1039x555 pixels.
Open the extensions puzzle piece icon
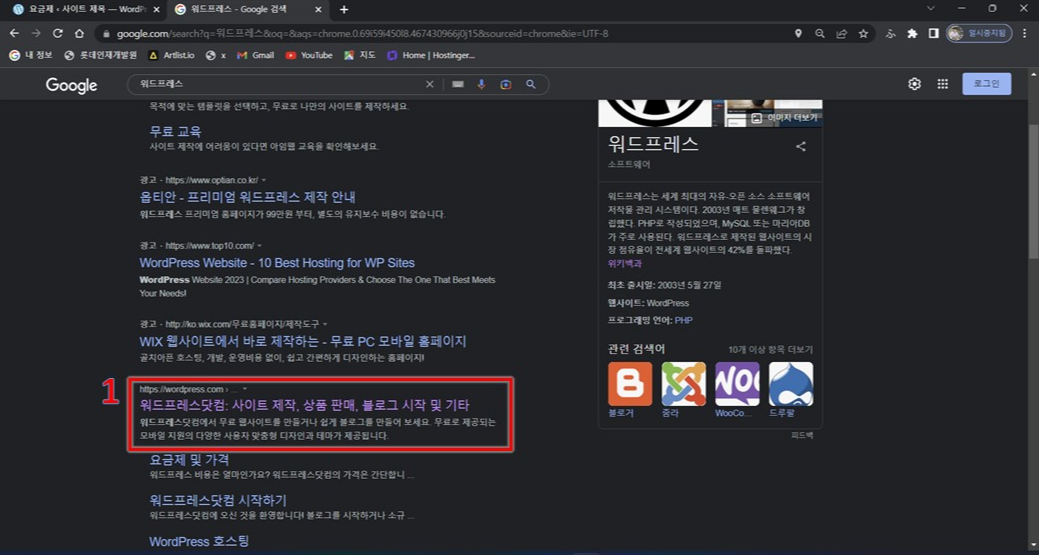(912, 33)
